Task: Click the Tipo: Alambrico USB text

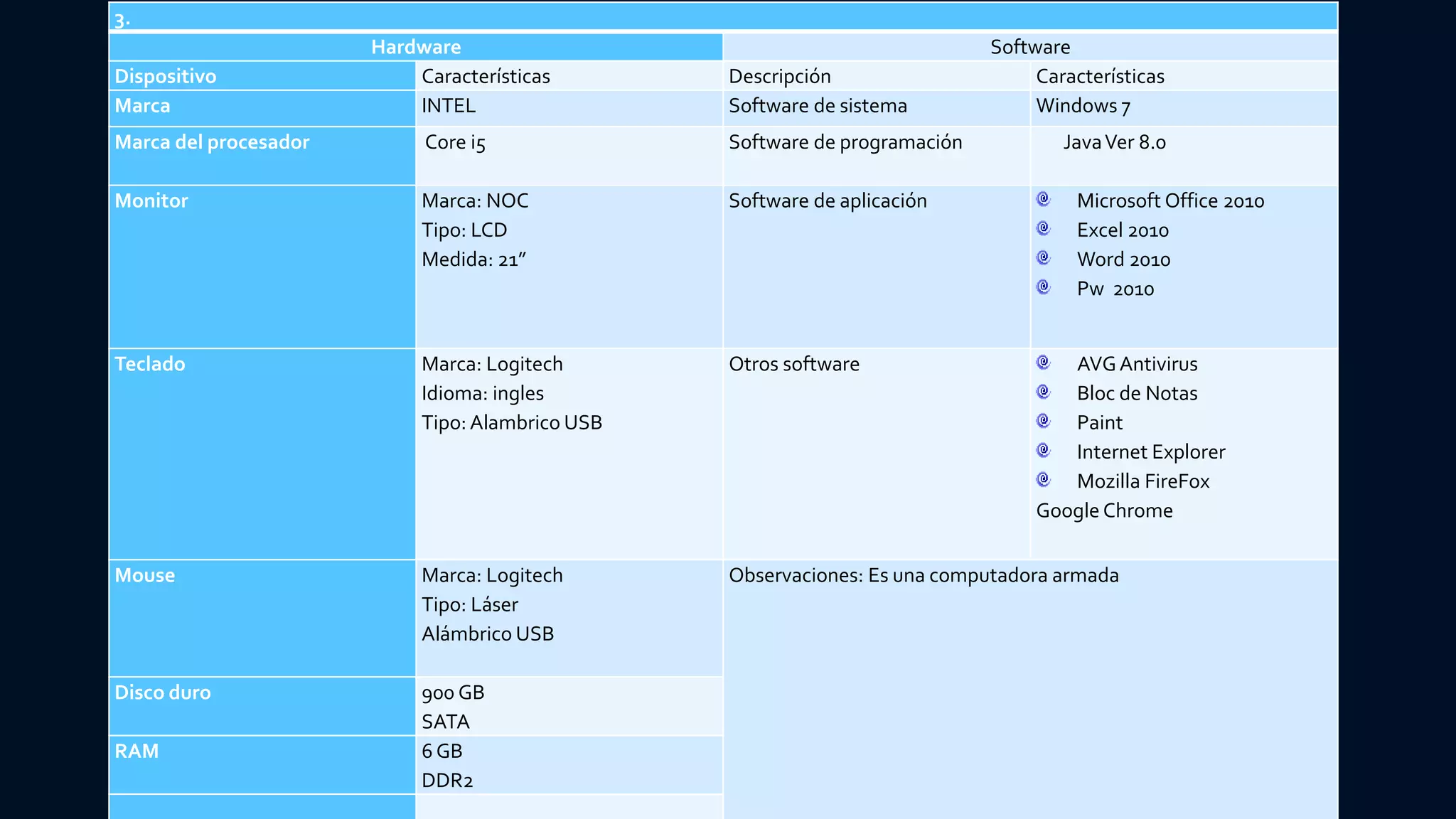Action: coord(512,422)
